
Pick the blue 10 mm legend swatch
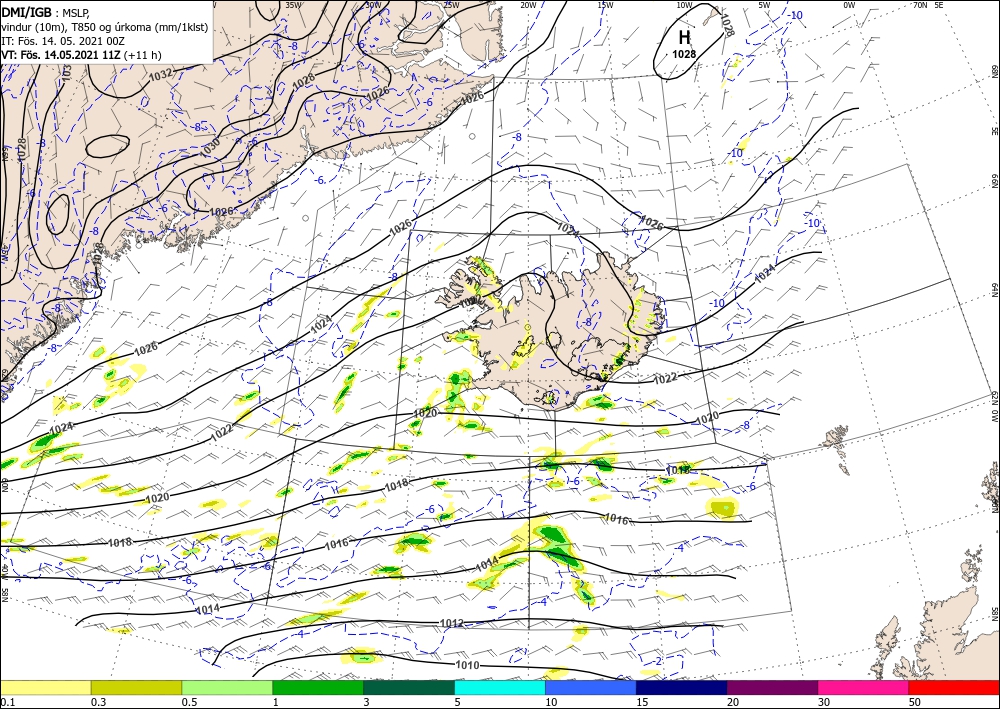click(591, 687)
